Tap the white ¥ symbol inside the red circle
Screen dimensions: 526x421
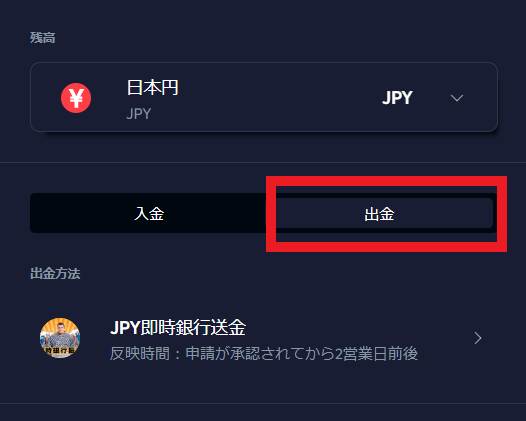click(76, 98)
